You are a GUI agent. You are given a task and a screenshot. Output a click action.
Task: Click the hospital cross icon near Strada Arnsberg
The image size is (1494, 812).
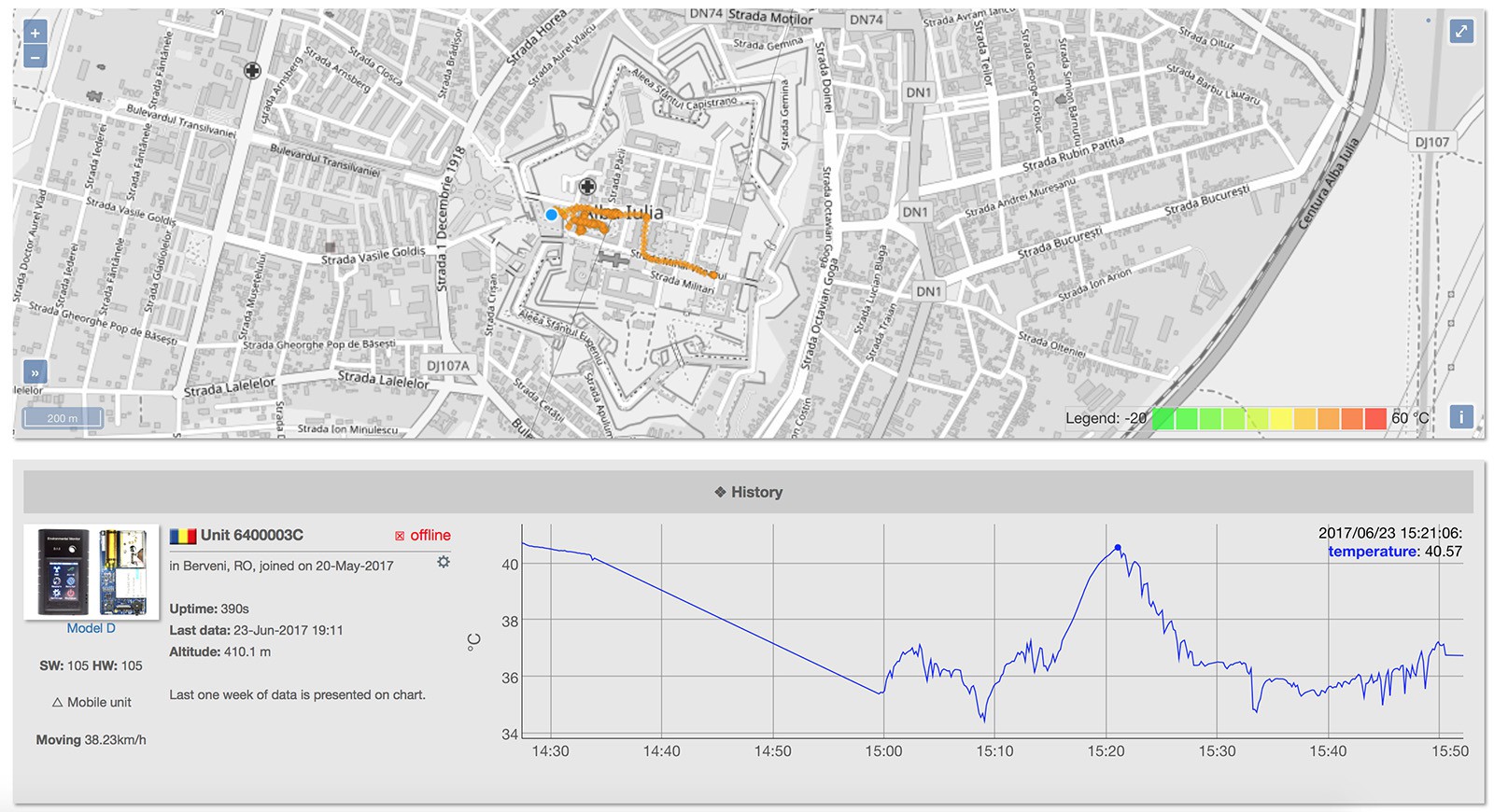(252, 71)
